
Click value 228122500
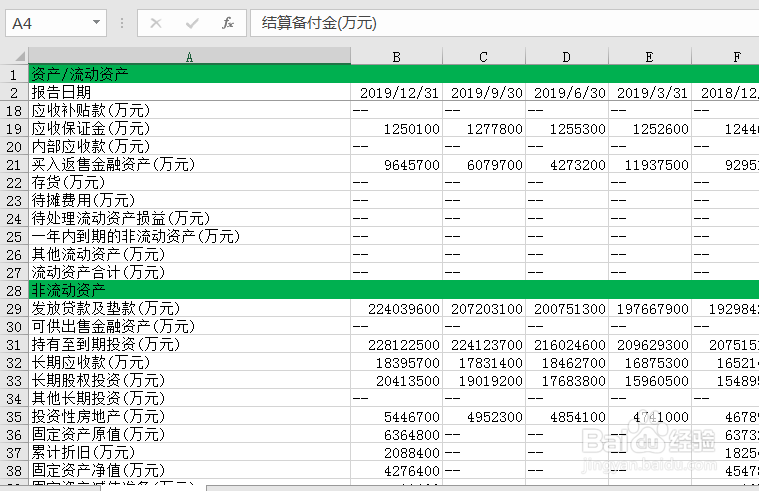pos(396,344)
